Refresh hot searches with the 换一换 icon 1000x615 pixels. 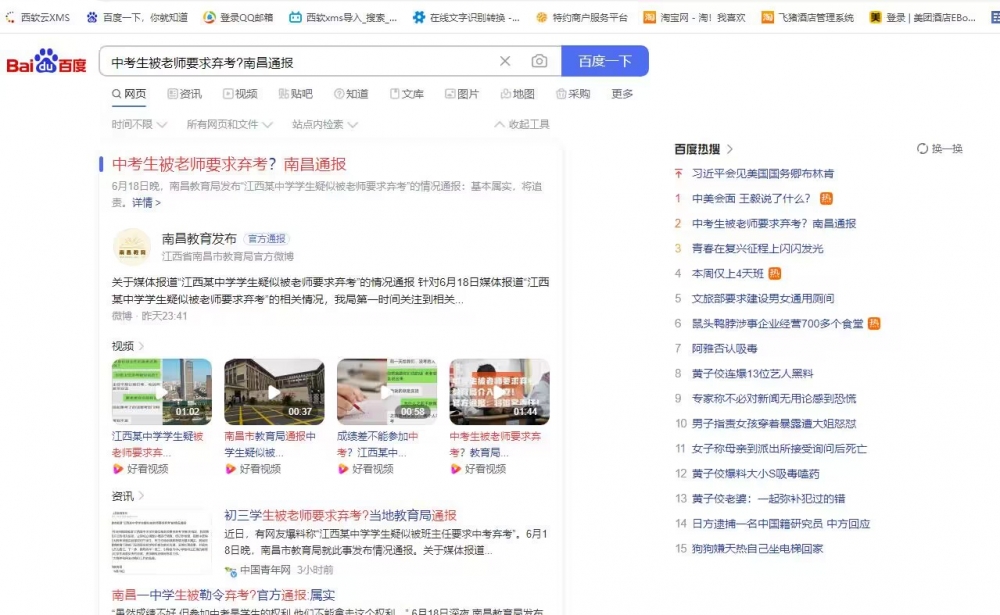922,149
